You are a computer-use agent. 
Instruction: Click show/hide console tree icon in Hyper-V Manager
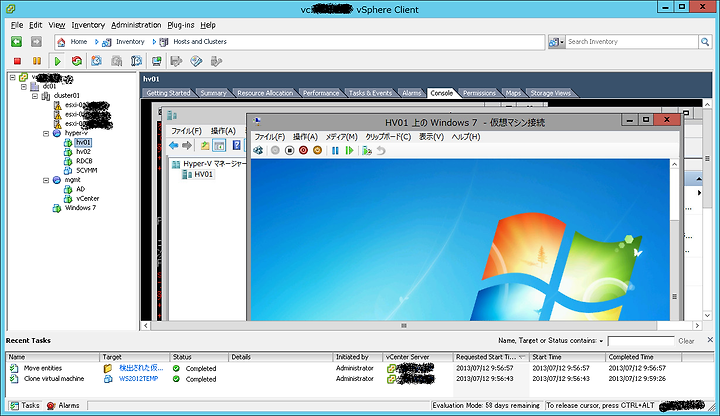[219, 146]
